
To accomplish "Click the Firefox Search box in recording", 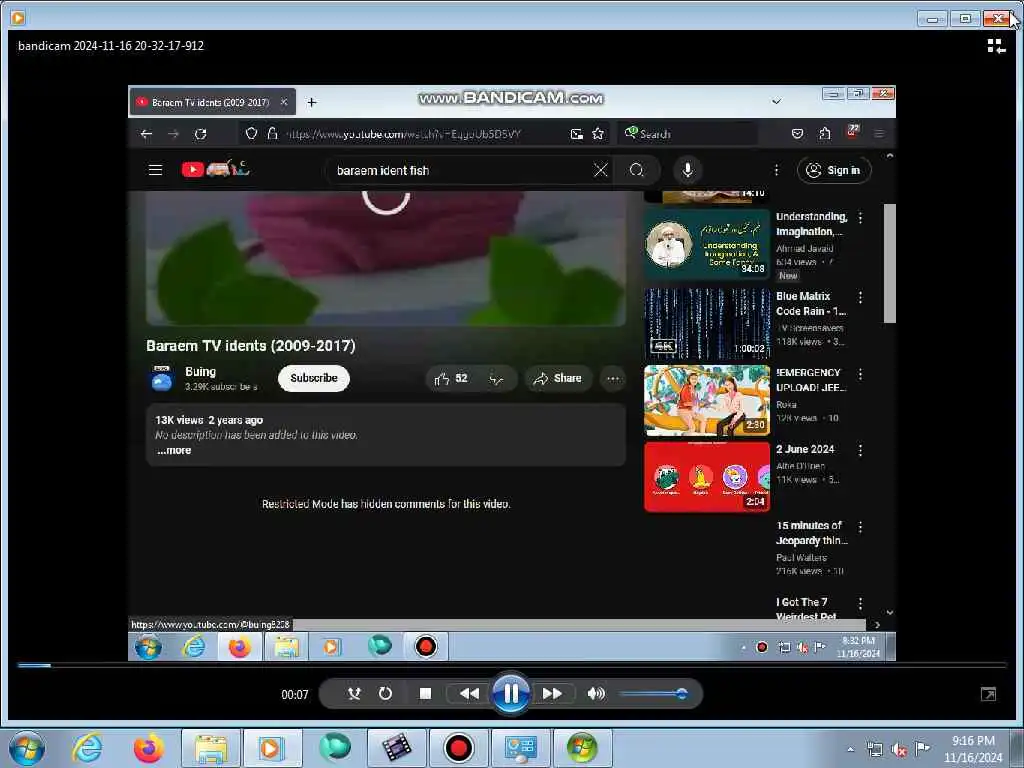I will pyautogui.click(x=687, y=134).
